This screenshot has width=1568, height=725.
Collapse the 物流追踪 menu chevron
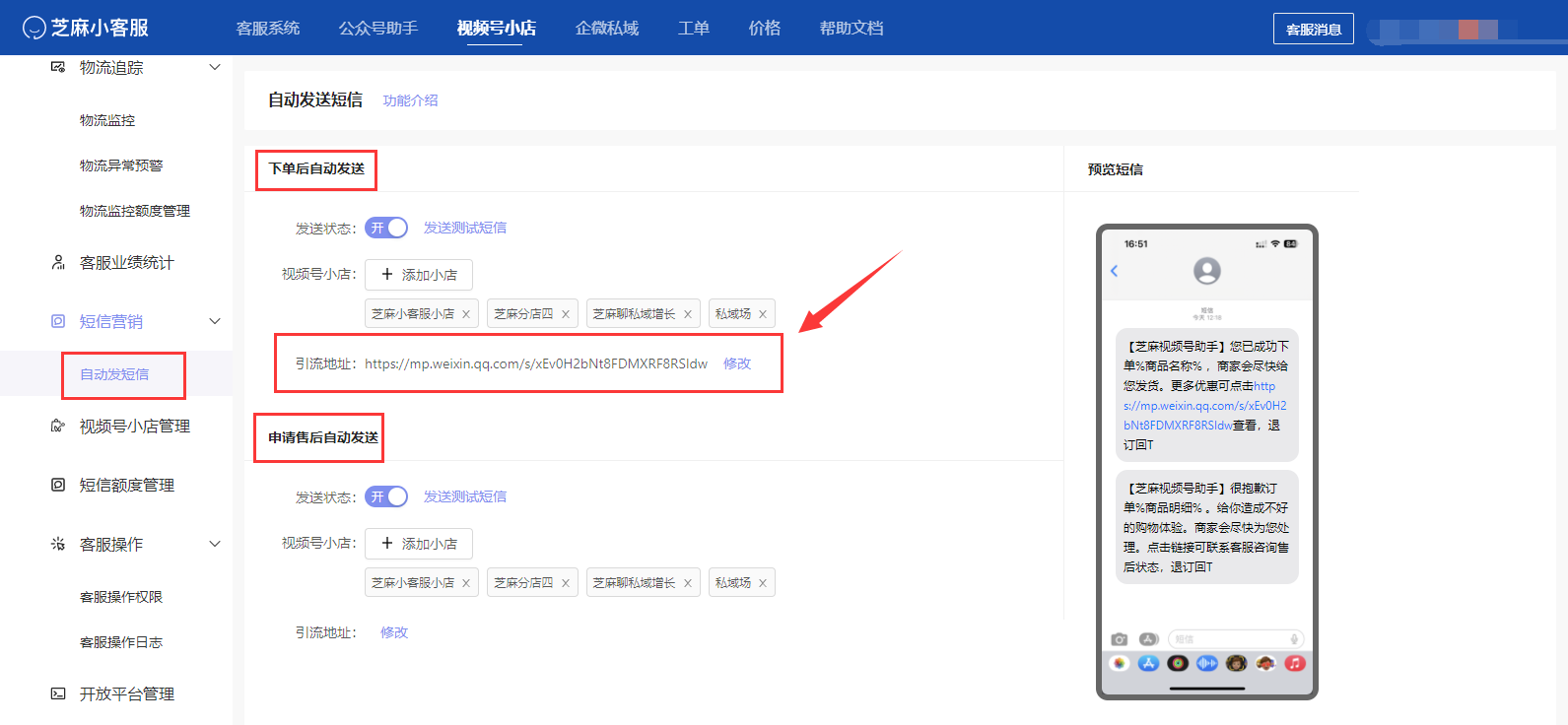(215, 67)
